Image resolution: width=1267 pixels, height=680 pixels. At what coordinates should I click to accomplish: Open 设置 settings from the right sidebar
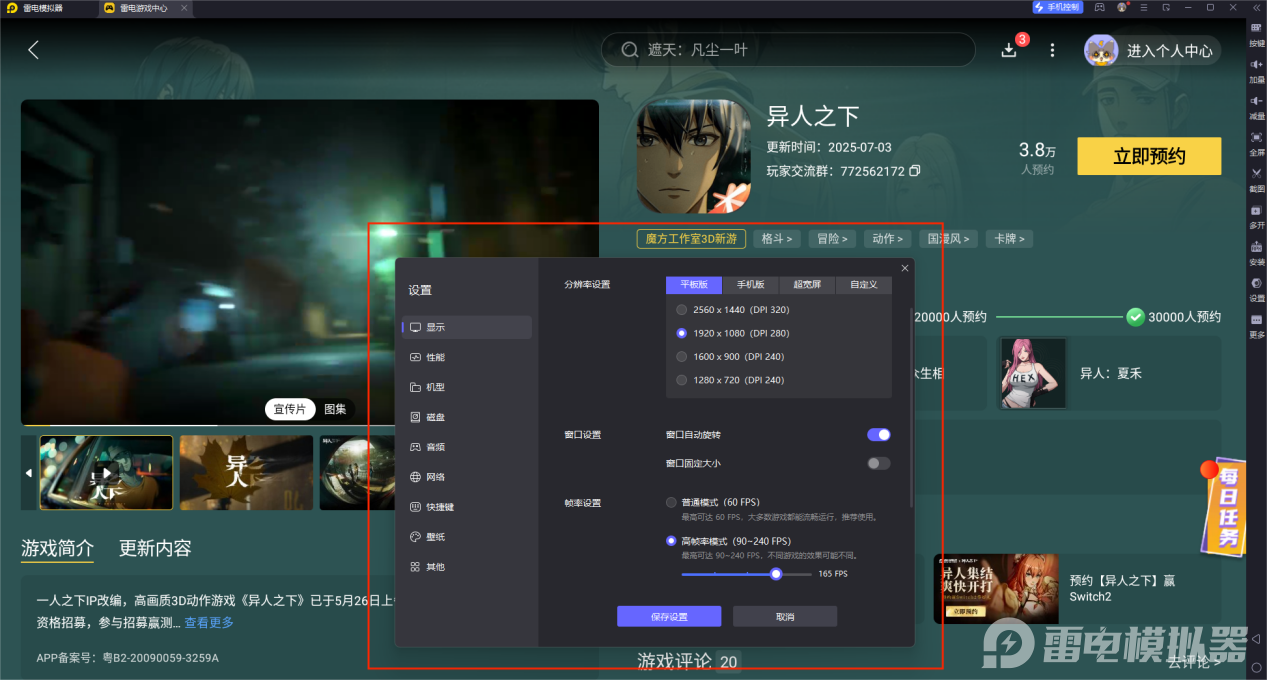coord(1257,289)
